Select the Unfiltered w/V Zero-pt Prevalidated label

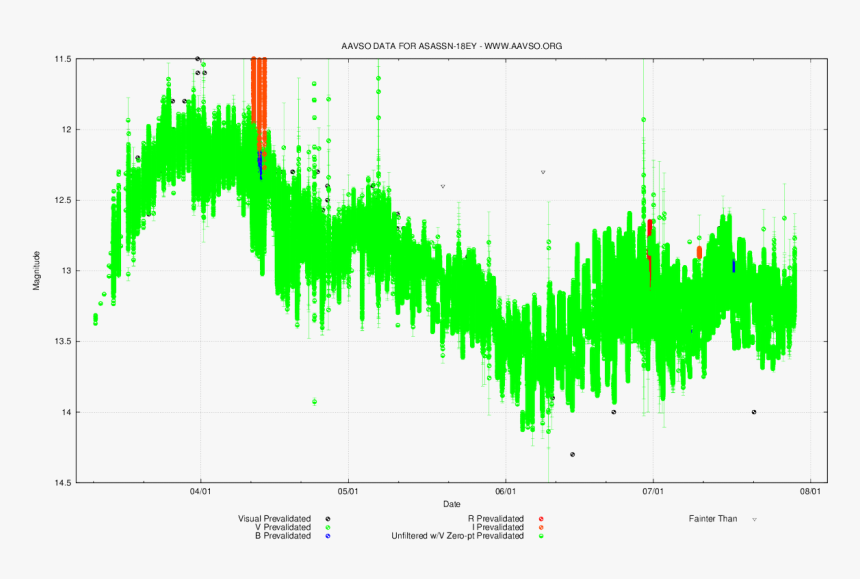click(x=457, y=536)
